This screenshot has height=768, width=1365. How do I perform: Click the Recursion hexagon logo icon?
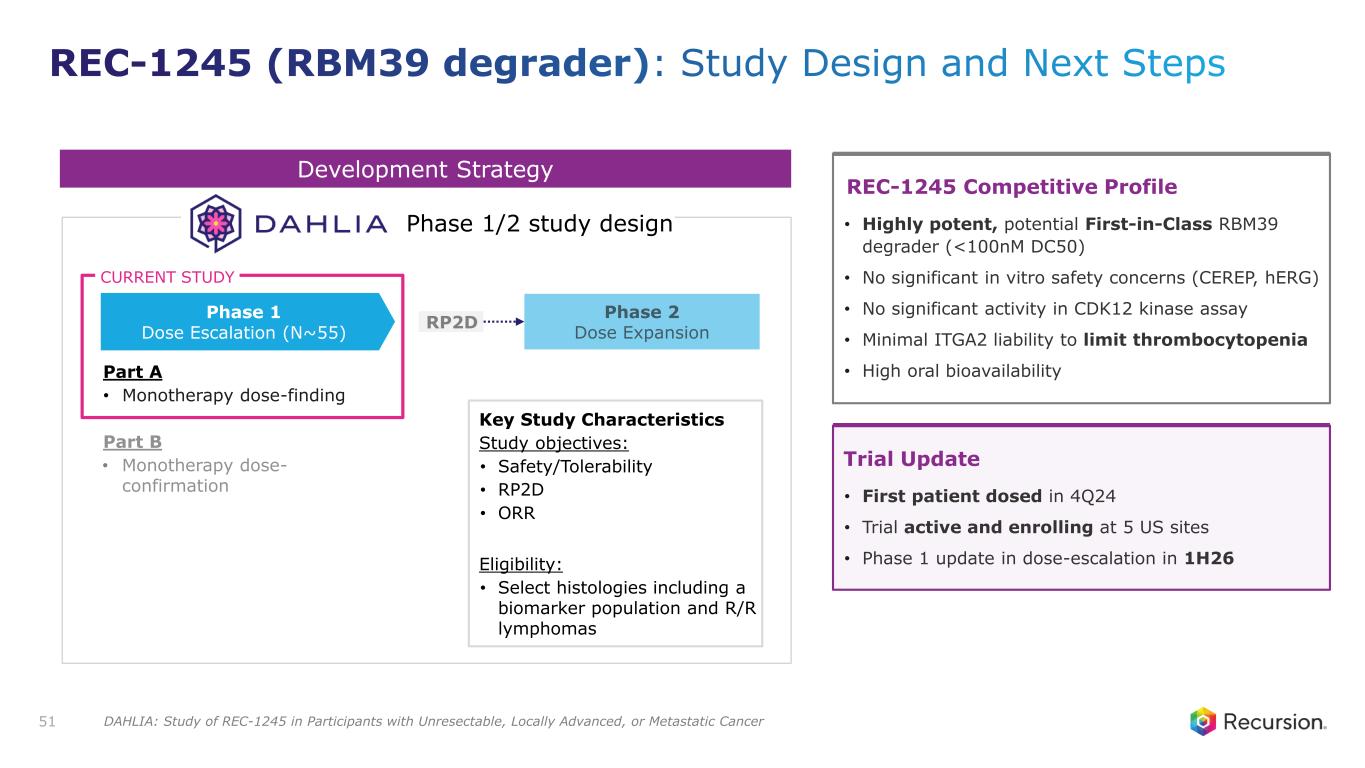click(1203, 721)
